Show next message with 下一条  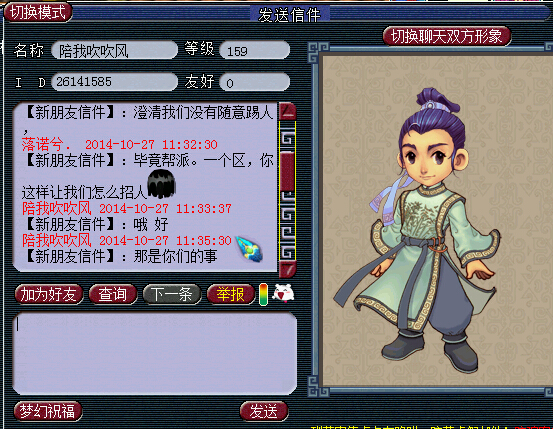tap(172, 294)
